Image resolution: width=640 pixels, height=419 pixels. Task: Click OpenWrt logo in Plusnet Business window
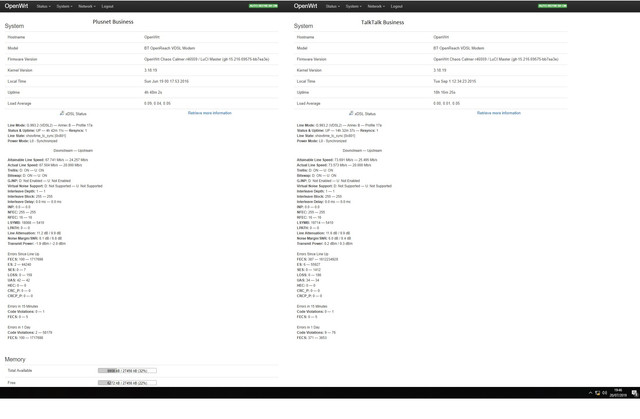point(16,6)
